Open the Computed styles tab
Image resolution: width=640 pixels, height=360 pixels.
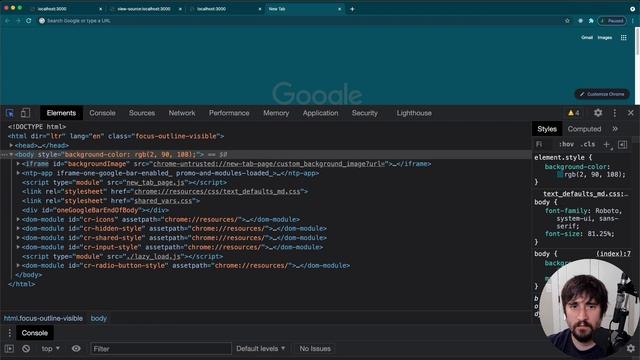point(584,129)
